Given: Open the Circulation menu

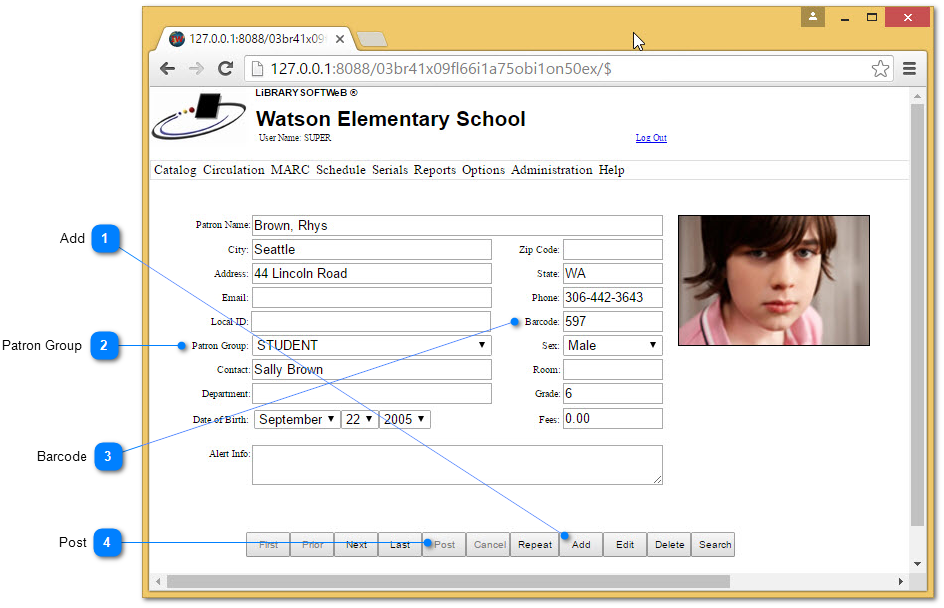Looking at the screenshot, I should click(233, 170).
